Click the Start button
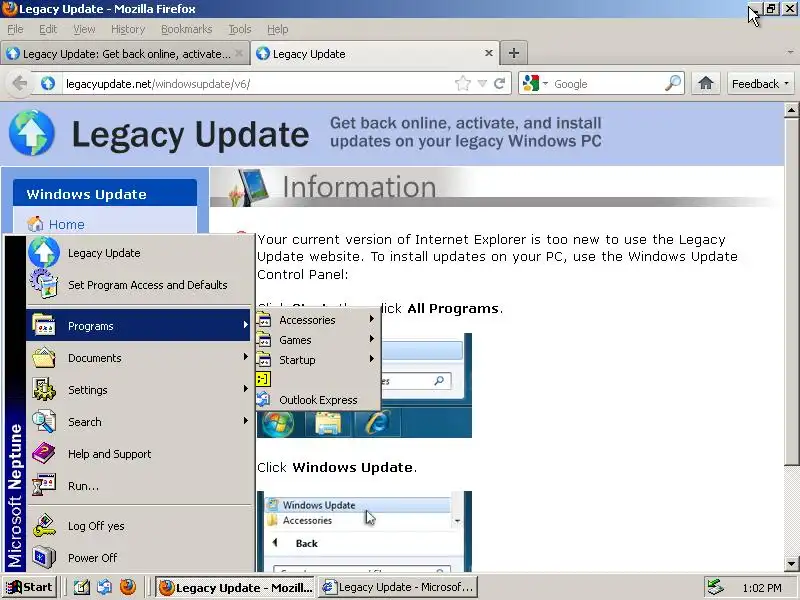The height and width of the screenshot is (600, 800). click(30, 587)
